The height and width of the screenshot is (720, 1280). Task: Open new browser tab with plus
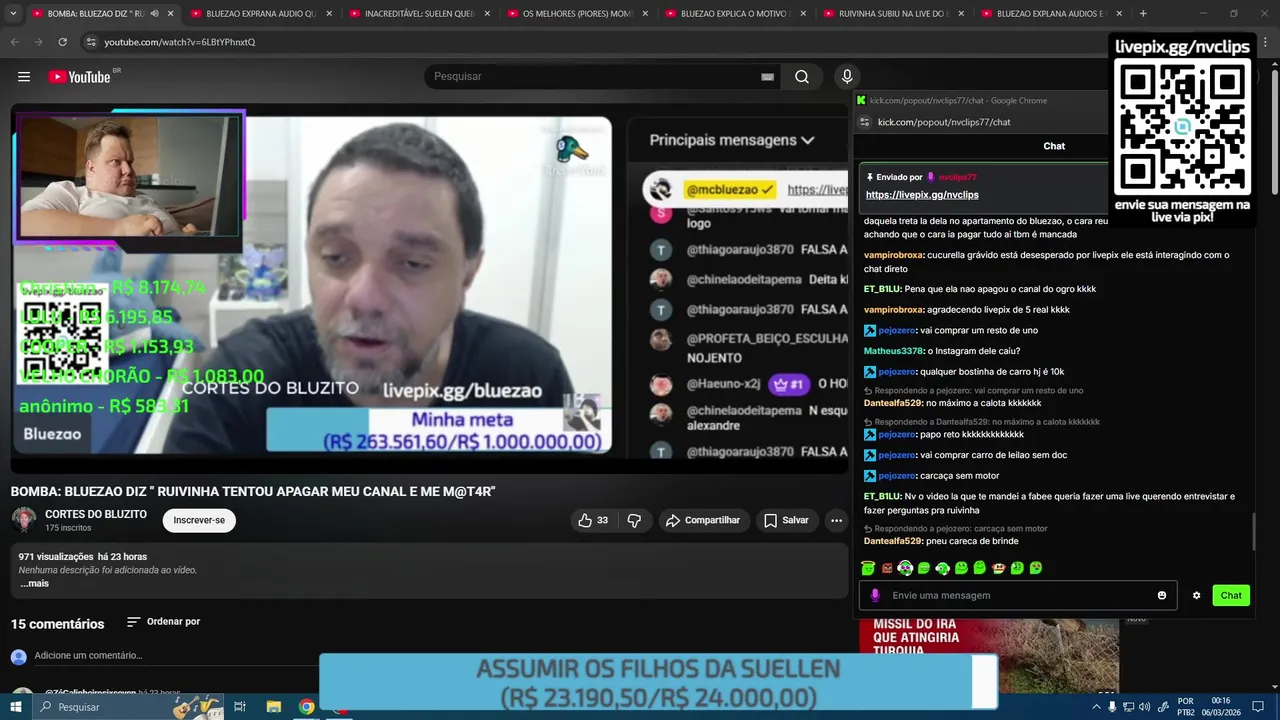(x=1143, y=14)
